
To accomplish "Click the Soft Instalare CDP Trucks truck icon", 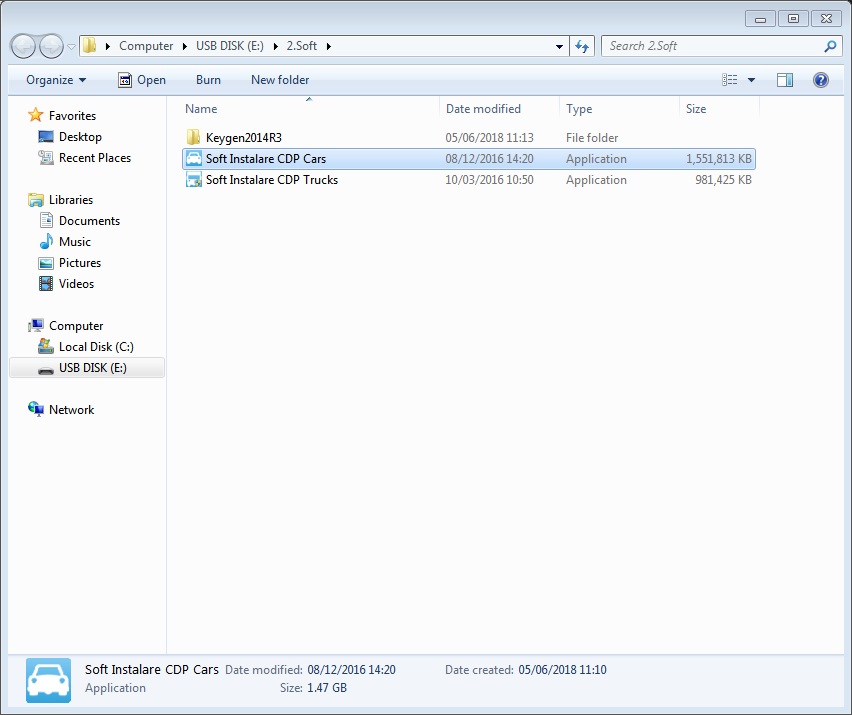I will (192, 180).
